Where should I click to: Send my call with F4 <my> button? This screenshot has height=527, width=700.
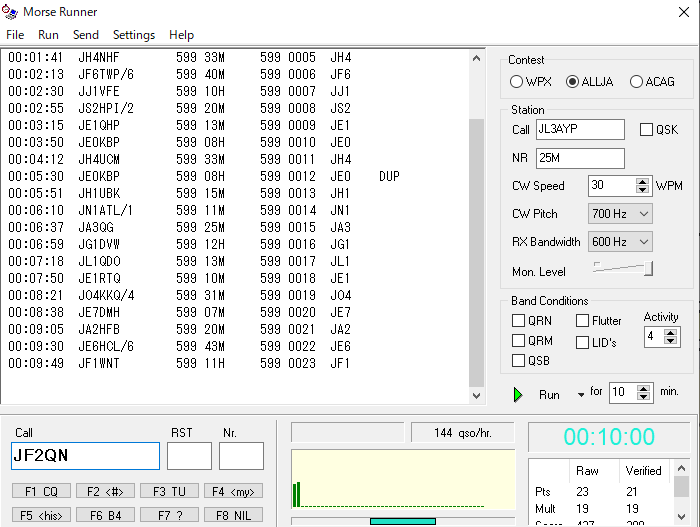click(233, 491)
